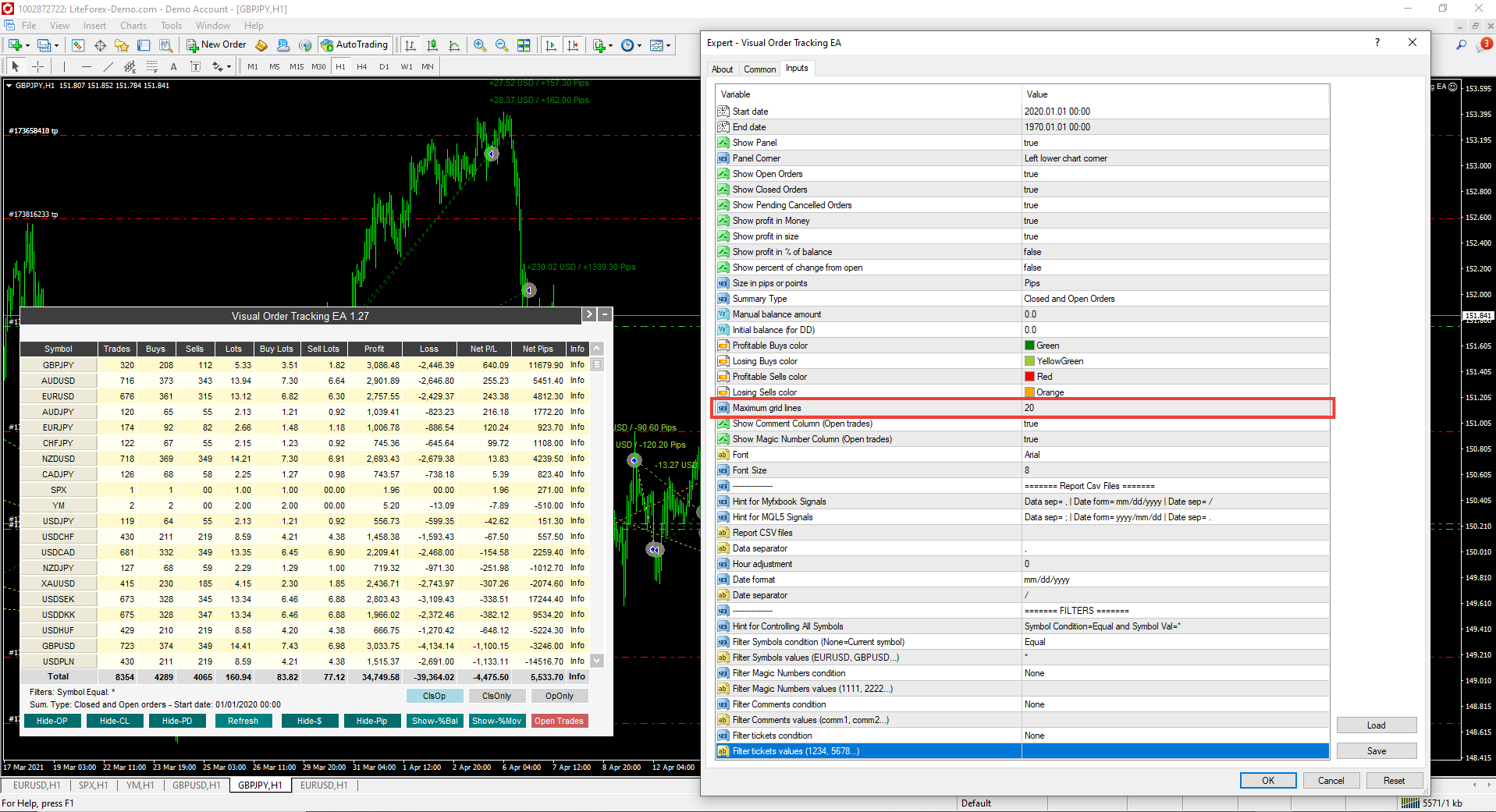Toggle chart Auto Scroll icon
The image size is (1496, 812).
551,45
